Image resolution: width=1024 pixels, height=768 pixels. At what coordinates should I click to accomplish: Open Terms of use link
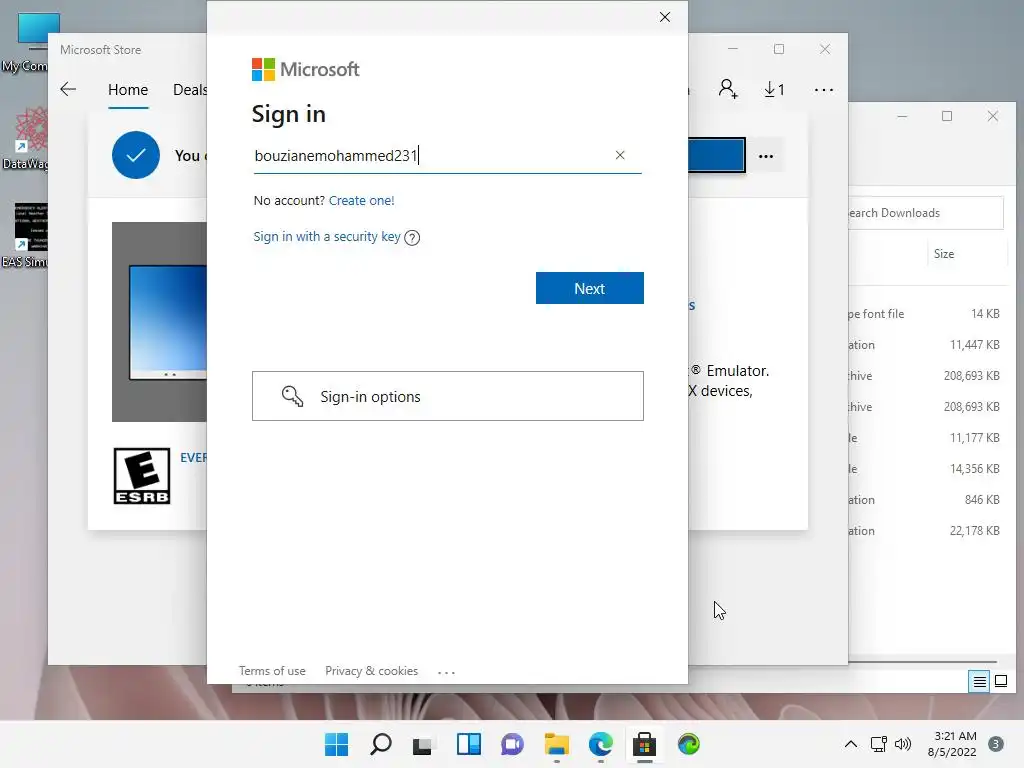pyautogui.click(x=272, y=671)
